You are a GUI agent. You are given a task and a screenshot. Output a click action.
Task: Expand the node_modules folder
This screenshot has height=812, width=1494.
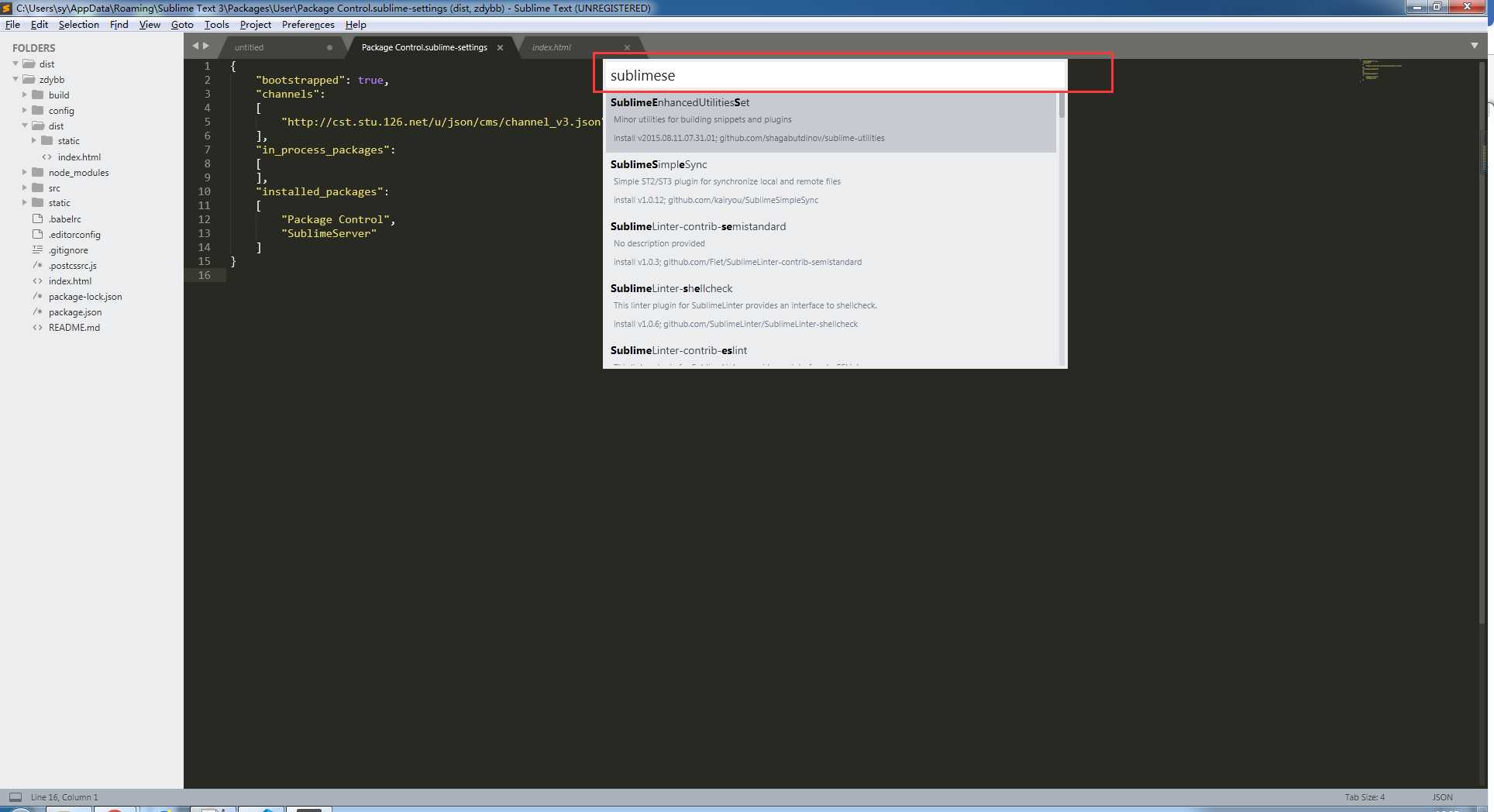tap(25, 172)
